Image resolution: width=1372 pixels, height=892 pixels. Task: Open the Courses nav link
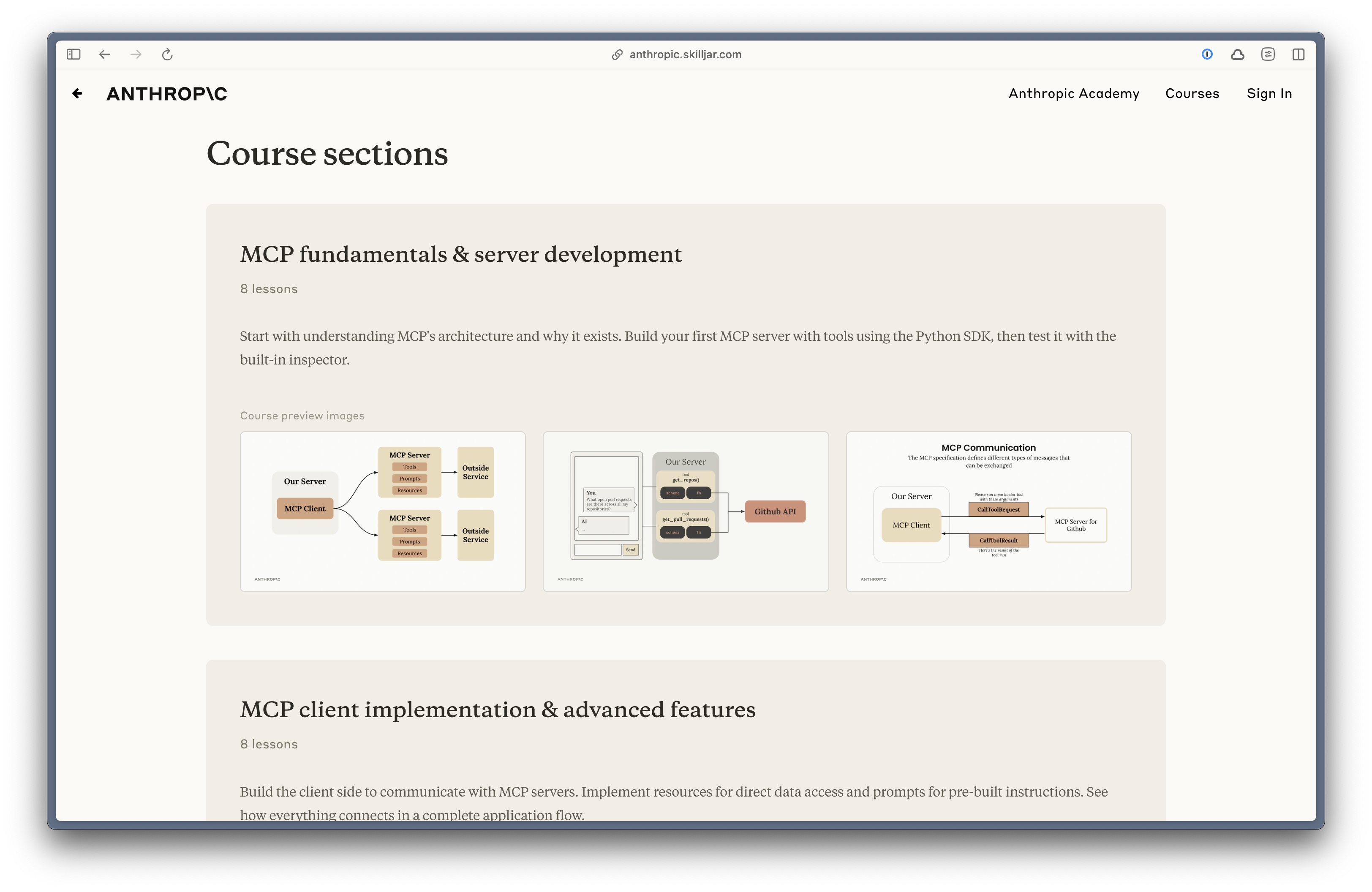(1192, 93)
